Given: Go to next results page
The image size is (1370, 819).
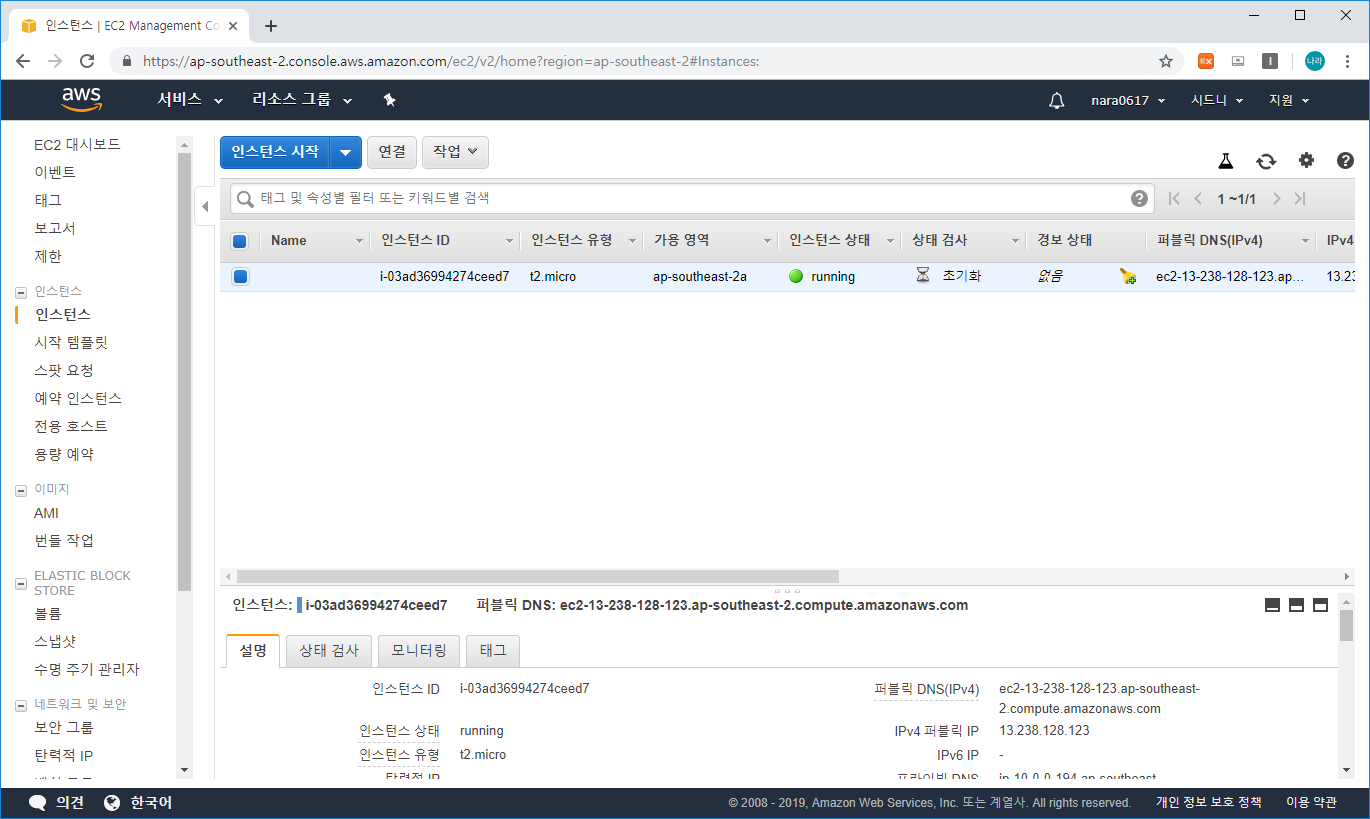Looking at the screenshot, I should click(1276, 198).
